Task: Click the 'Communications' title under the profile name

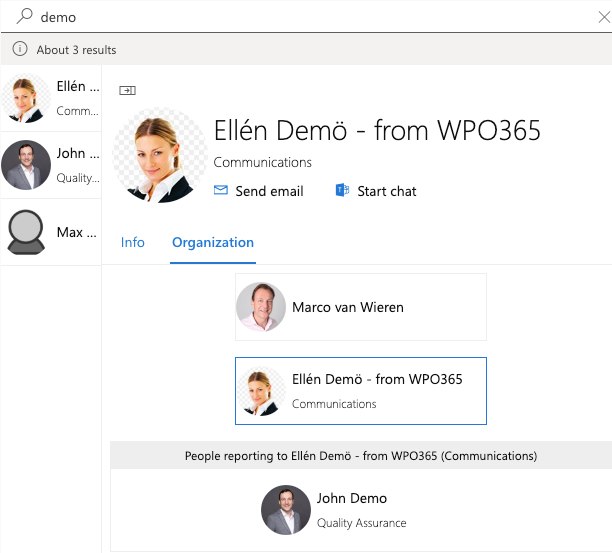Action: click(262, 162)
